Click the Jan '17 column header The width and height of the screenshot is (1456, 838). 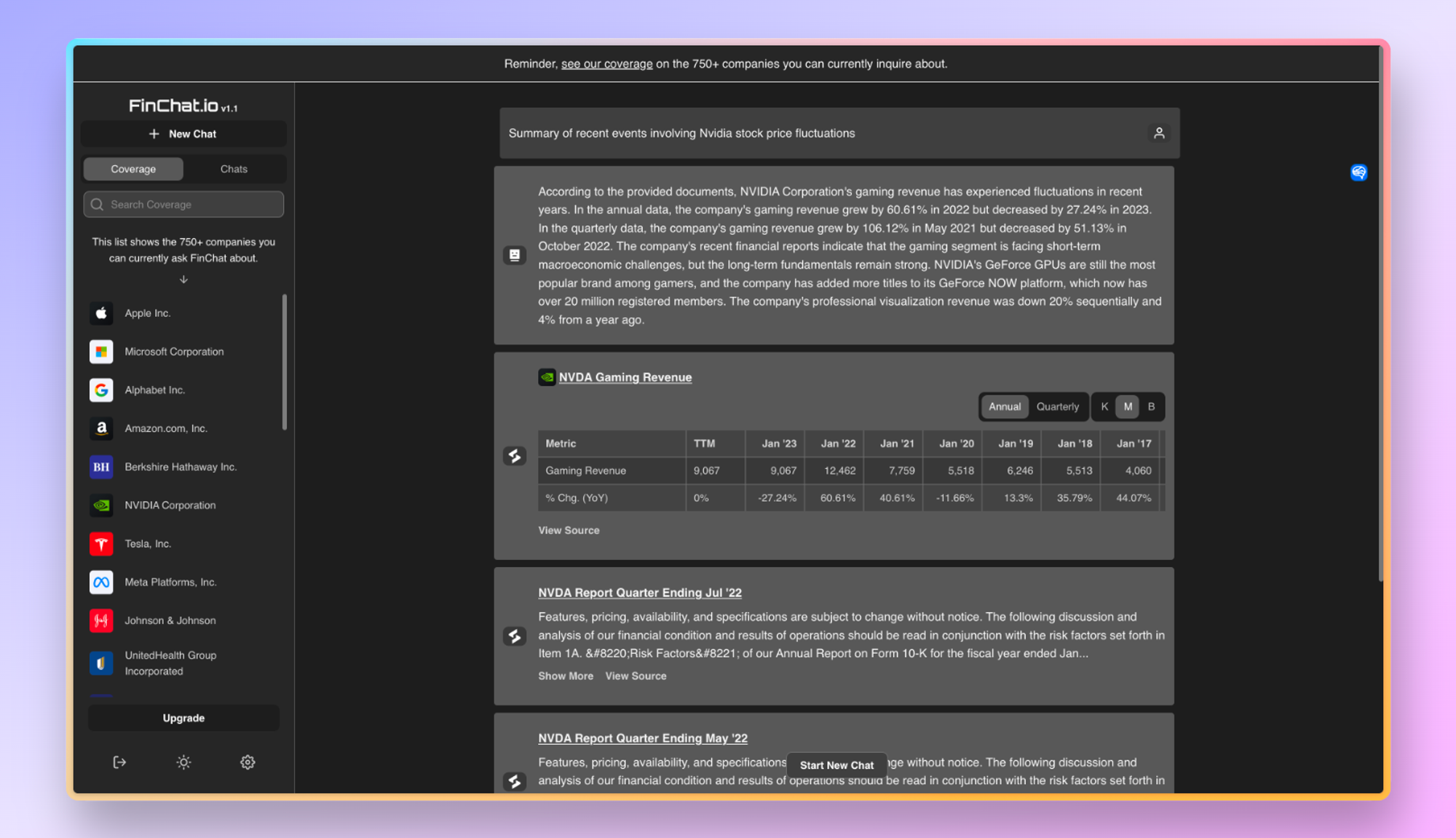(x=1129, y=443)
